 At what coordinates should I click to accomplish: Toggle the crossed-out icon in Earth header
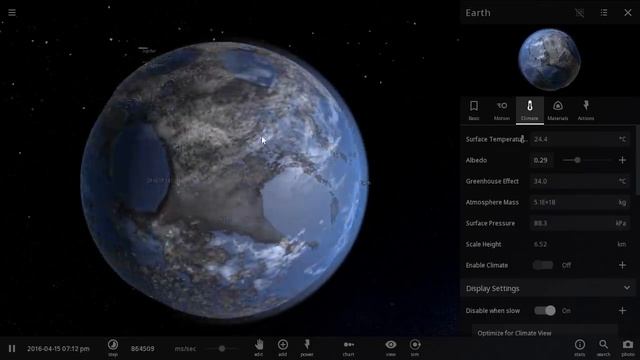[580, 13]
